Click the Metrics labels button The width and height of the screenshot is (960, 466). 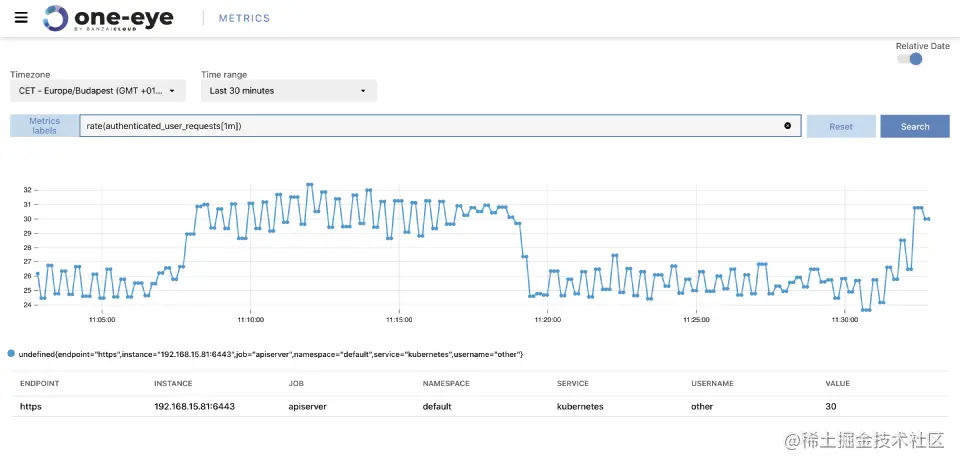click(x=45, y=126)
